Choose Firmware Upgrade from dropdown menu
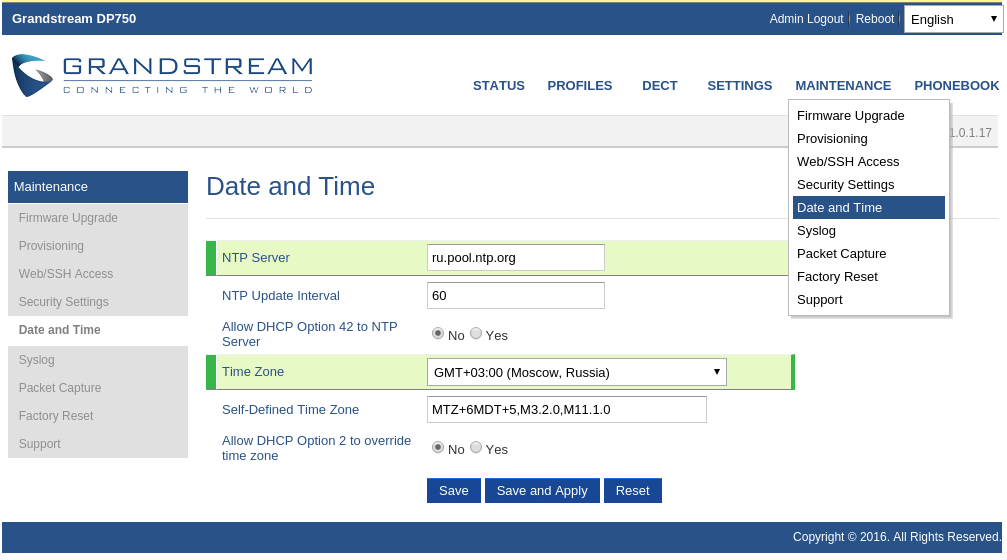Image resolution: width=1007 pixels, height=560 pixels. 850,116
